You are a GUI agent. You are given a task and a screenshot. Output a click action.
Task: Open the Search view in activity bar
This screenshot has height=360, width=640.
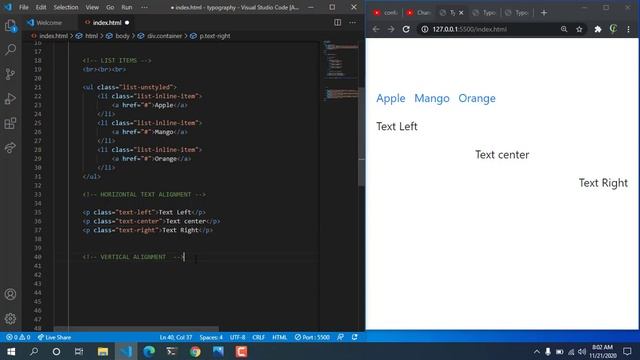[x=10, y=50]
